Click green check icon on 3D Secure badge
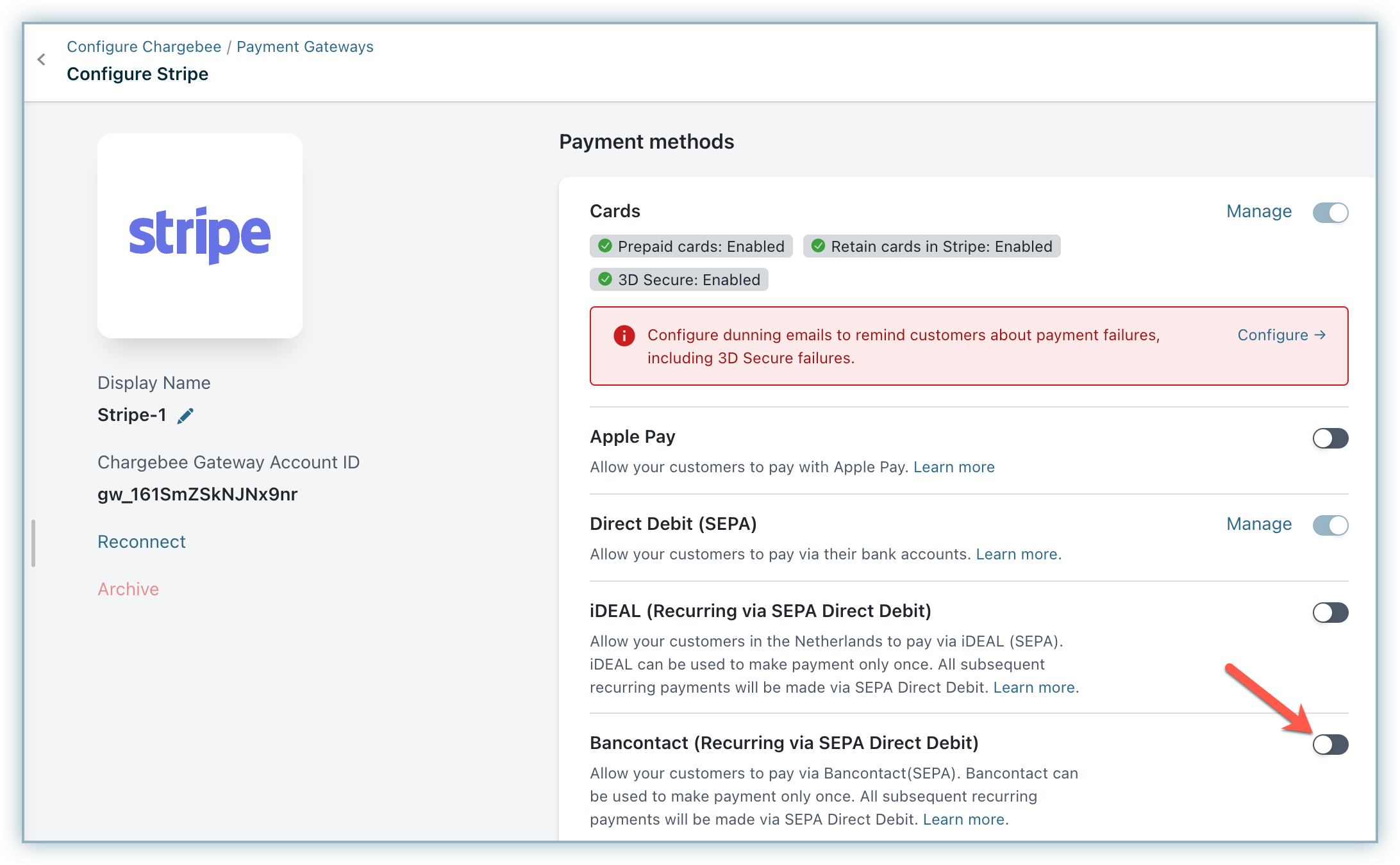Screen dimensions: 1400x865 click(x=604, y=279)
